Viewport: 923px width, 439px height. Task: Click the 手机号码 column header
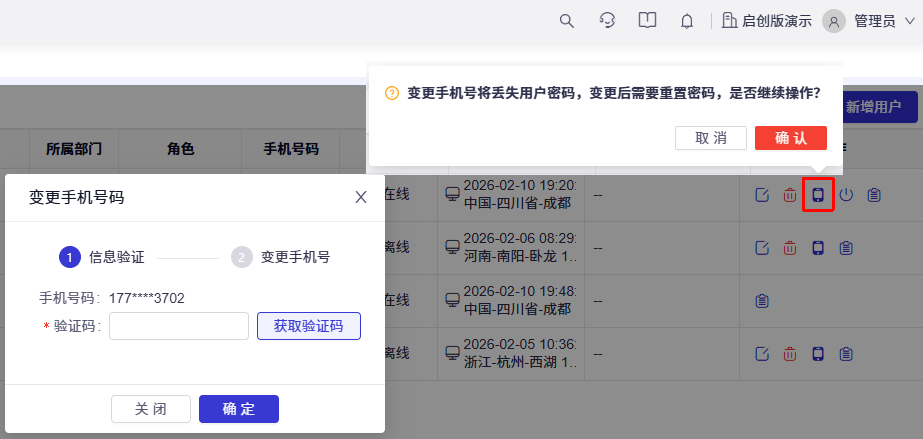click(x=291, y=149)
